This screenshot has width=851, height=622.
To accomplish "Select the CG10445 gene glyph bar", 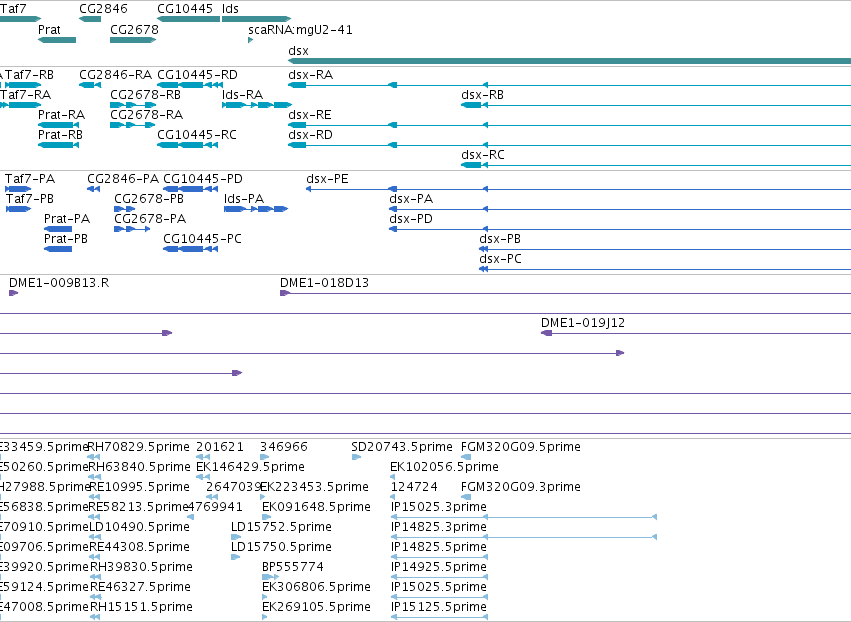I will 188,19.
